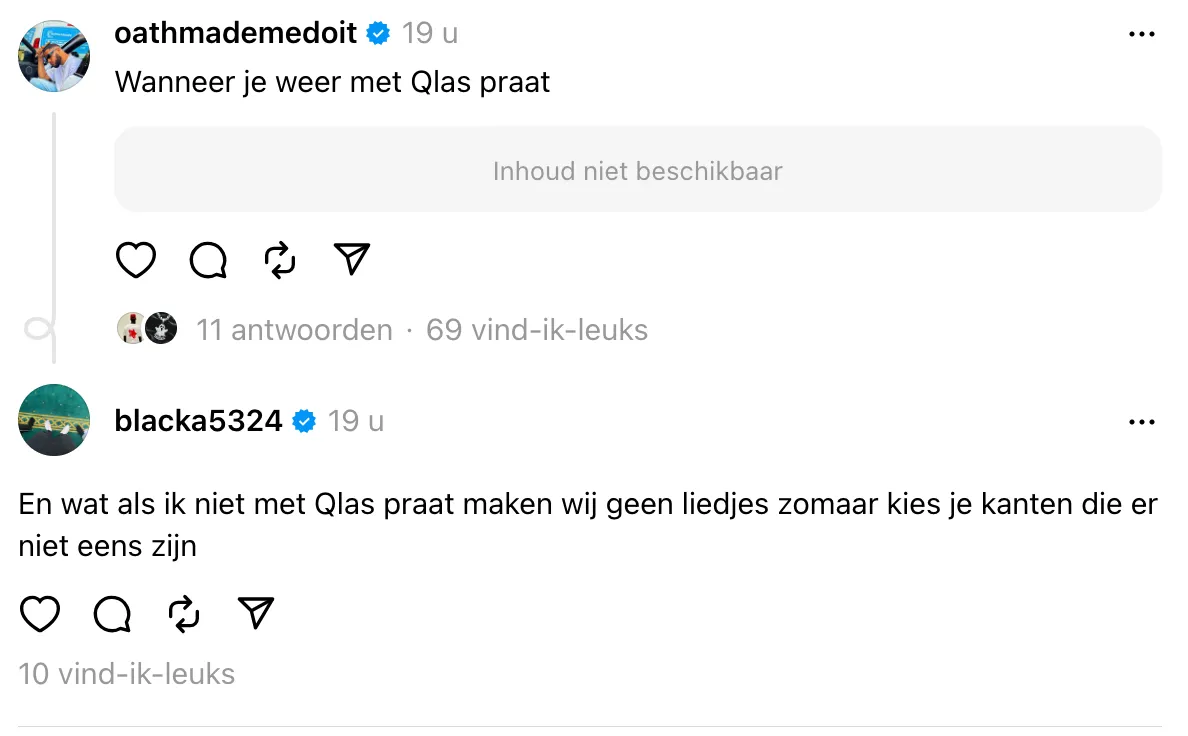Repost blacka5324's reply
This screenshot has width=1188, height=736.
pyautogui.click(x=184, y=613)
